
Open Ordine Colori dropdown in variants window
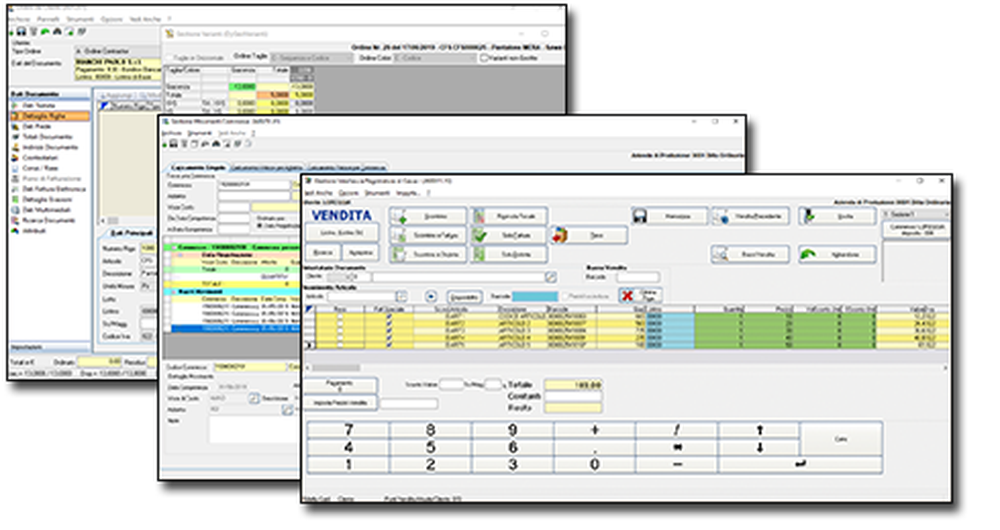(x=436, y=58)
